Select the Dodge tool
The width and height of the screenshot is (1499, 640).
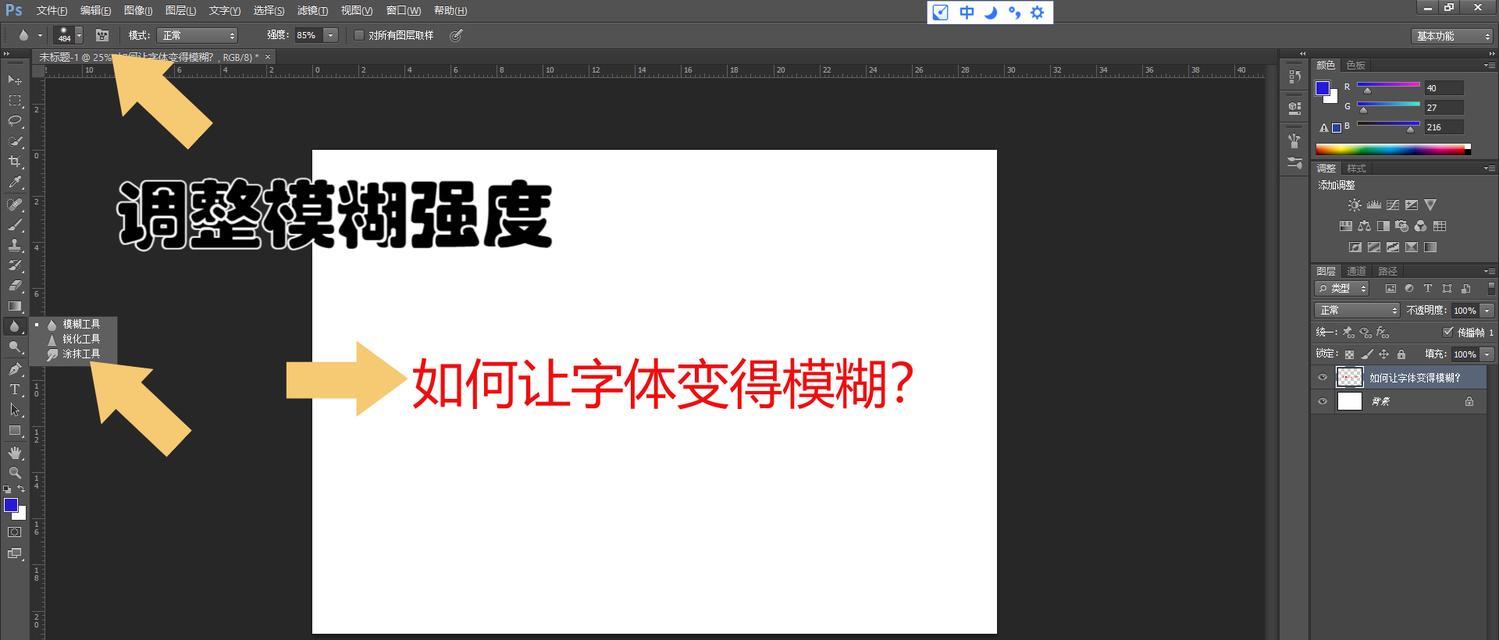15,347
